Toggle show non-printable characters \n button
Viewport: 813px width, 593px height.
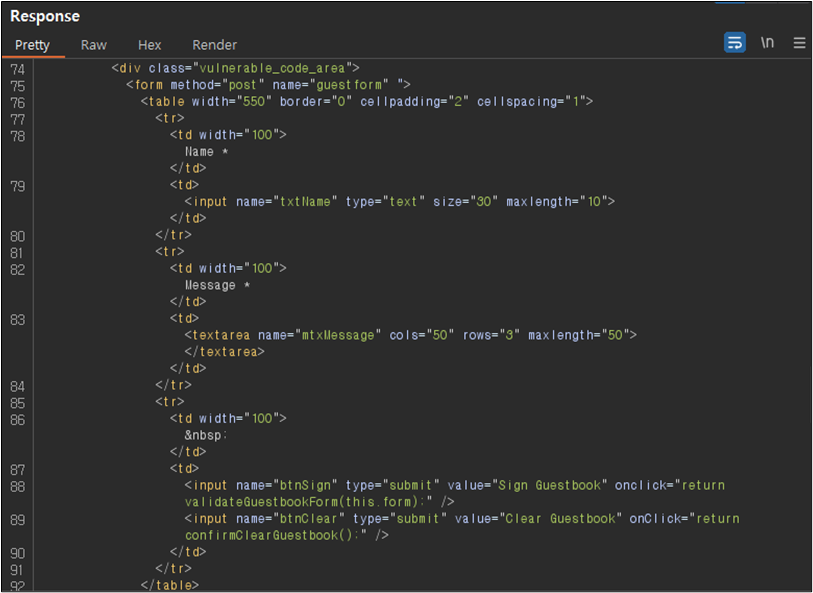click(x=767, y=43)
